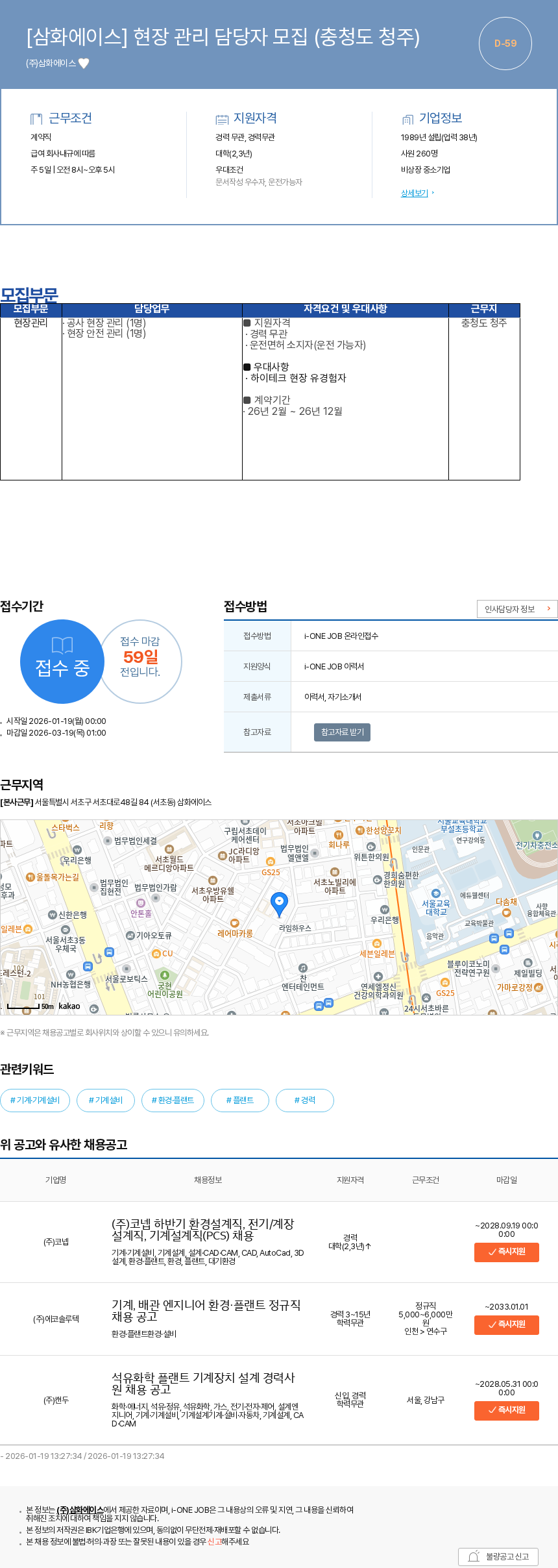Click the 찬엔터테인먼트 music marker
This screenshot has width=558, height=1568.
tap(303, 968)
